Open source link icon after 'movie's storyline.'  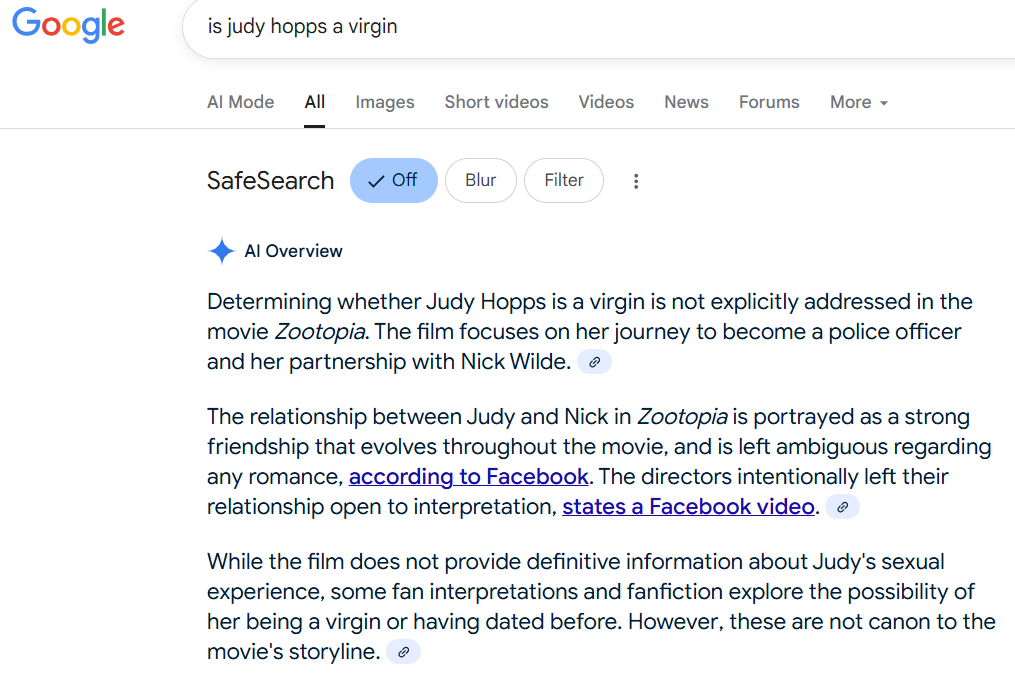pos(403,652)
